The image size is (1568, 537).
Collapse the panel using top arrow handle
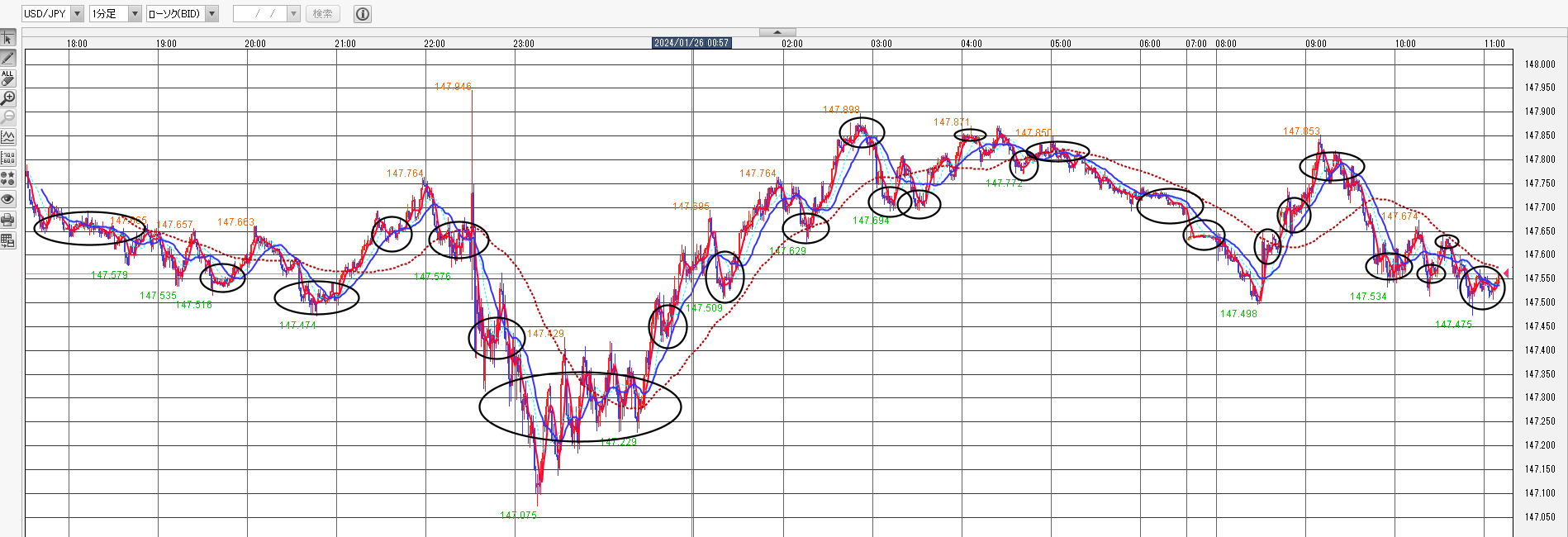tap(777, 32)
